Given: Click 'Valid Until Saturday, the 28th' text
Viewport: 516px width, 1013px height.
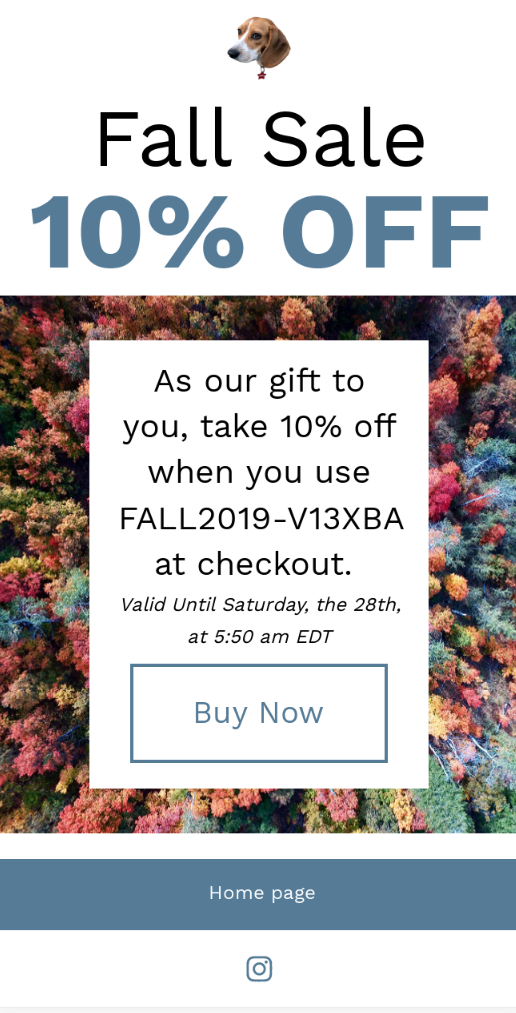Looking at the screenshot, I should click(x=261, y=605).
